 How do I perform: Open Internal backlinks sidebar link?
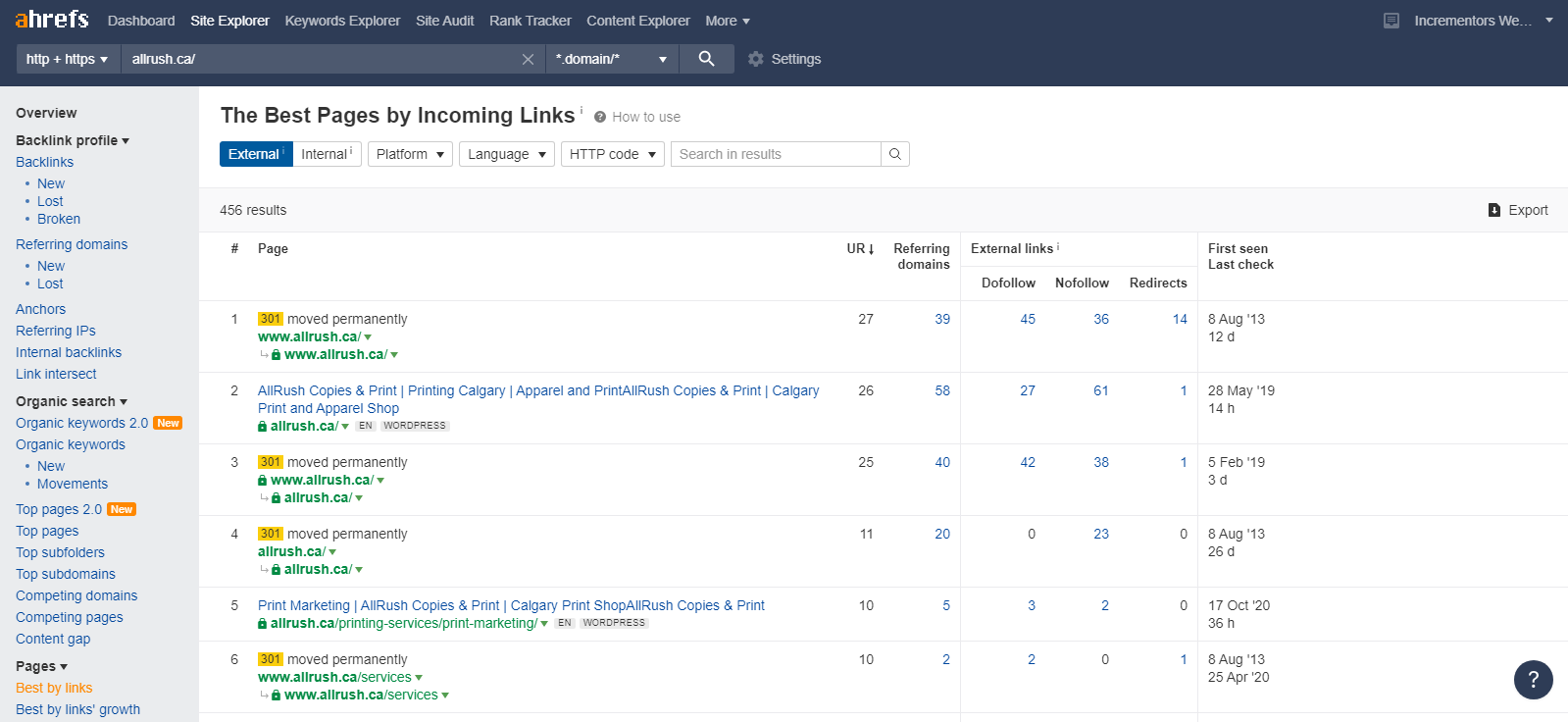pyautogui.click(x=69, y=352)
